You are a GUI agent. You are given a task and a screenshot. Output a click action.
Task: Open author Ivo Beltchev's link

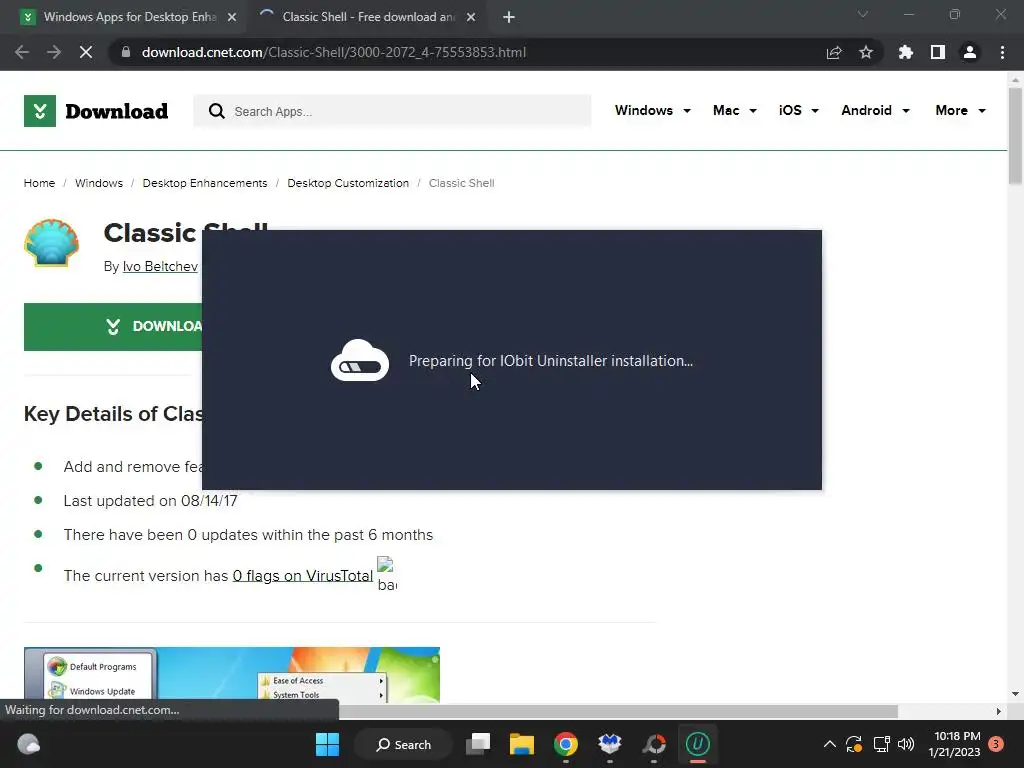160,266
